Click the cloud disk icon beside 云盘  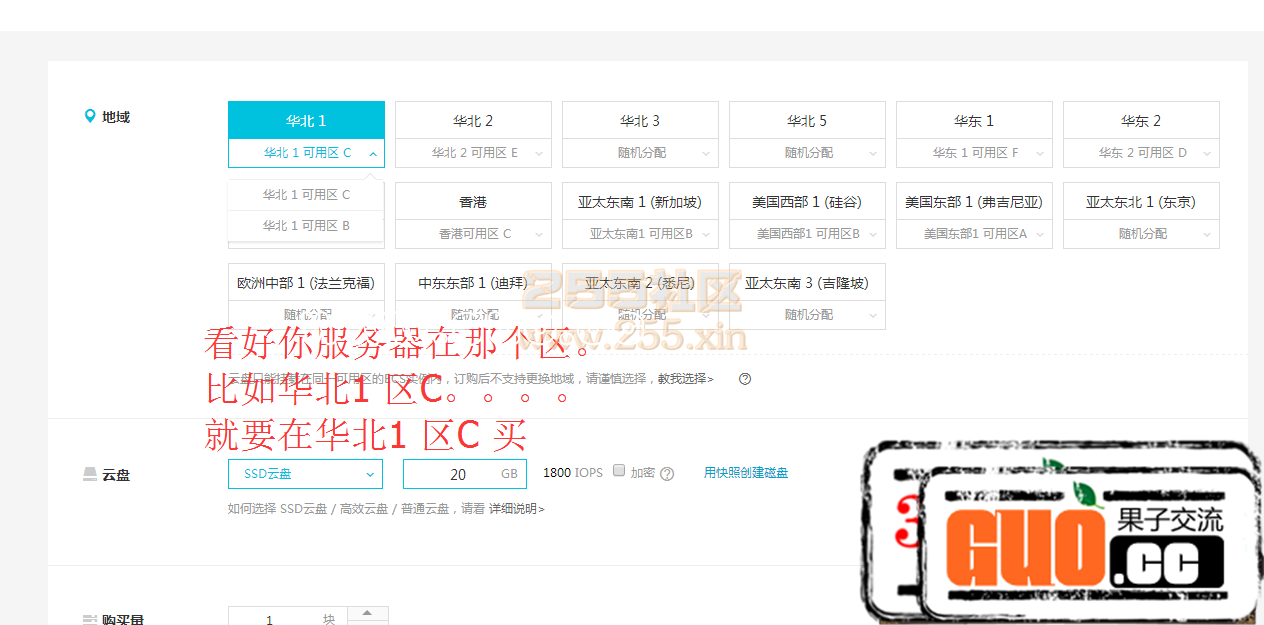tap(91, 474)
